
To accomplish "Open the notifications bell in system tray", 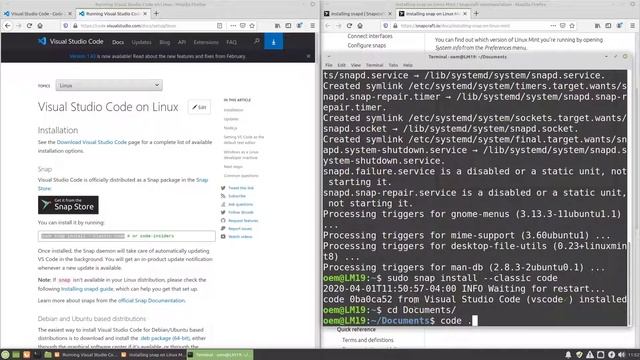I will coord(568,355).
